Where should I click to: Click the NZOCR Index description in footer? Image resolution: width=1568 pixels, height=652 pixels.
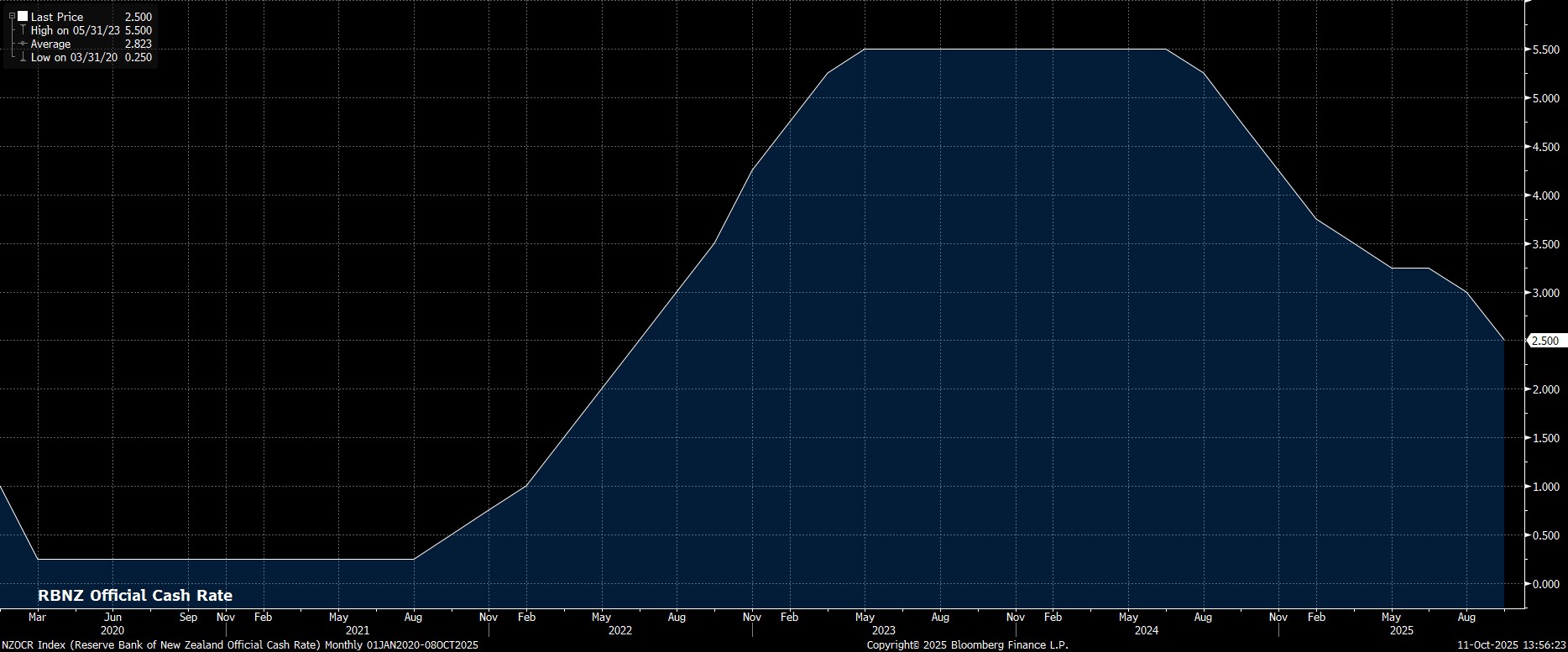point(239,644)
